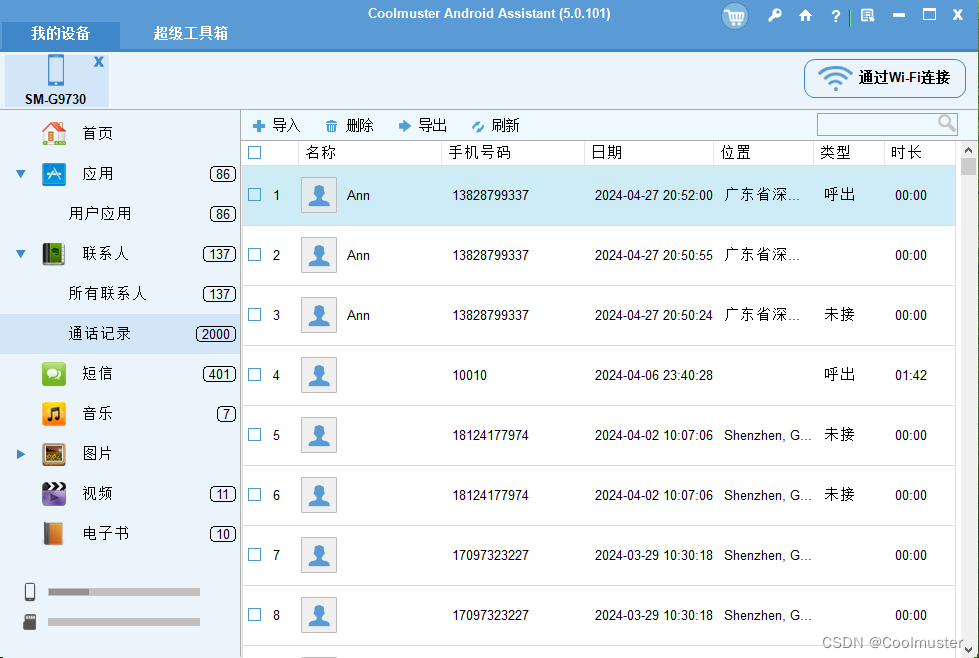Click the avatar of call record 7

(319, 554)
